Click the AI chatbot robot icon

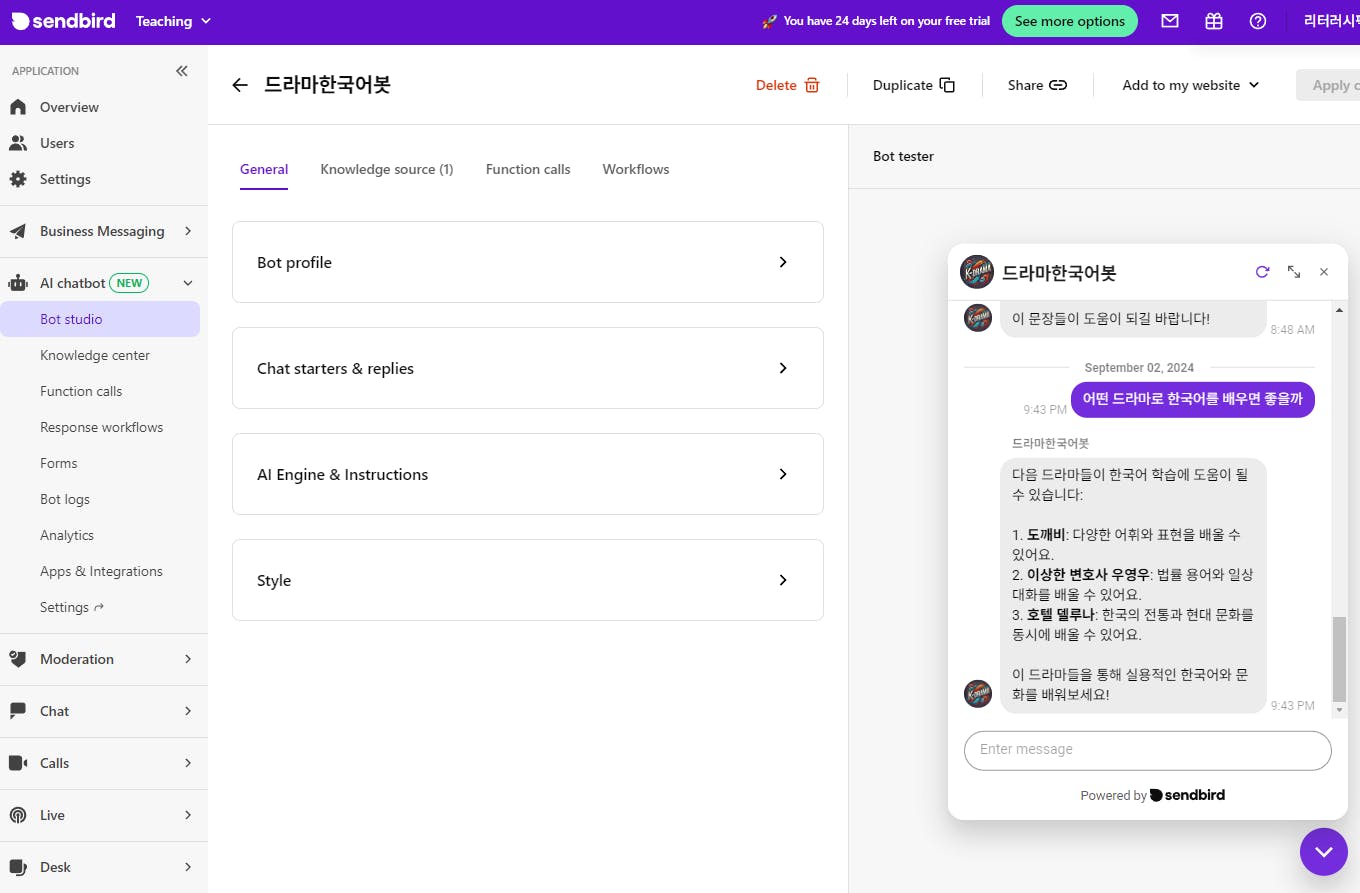18,283
